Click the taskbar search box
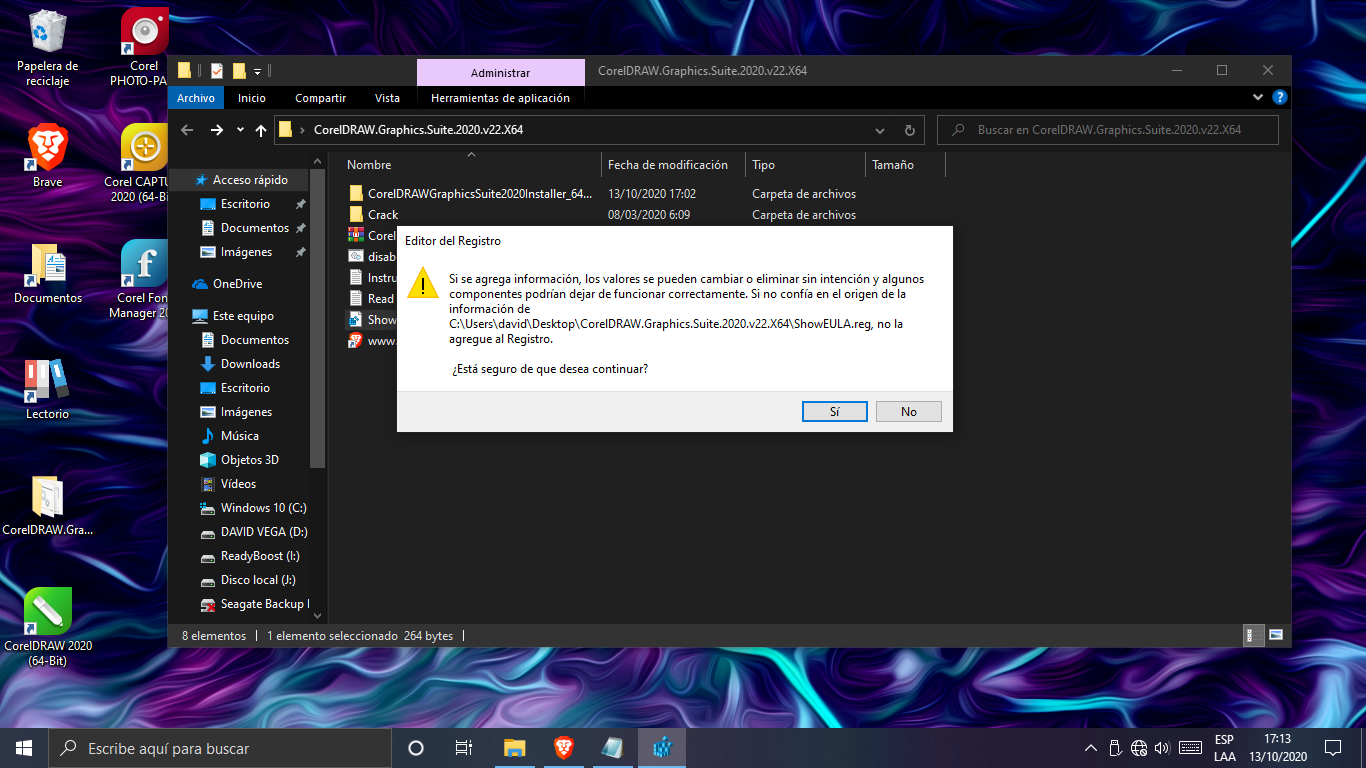1366x768 pixels. (x=220, y=748)
